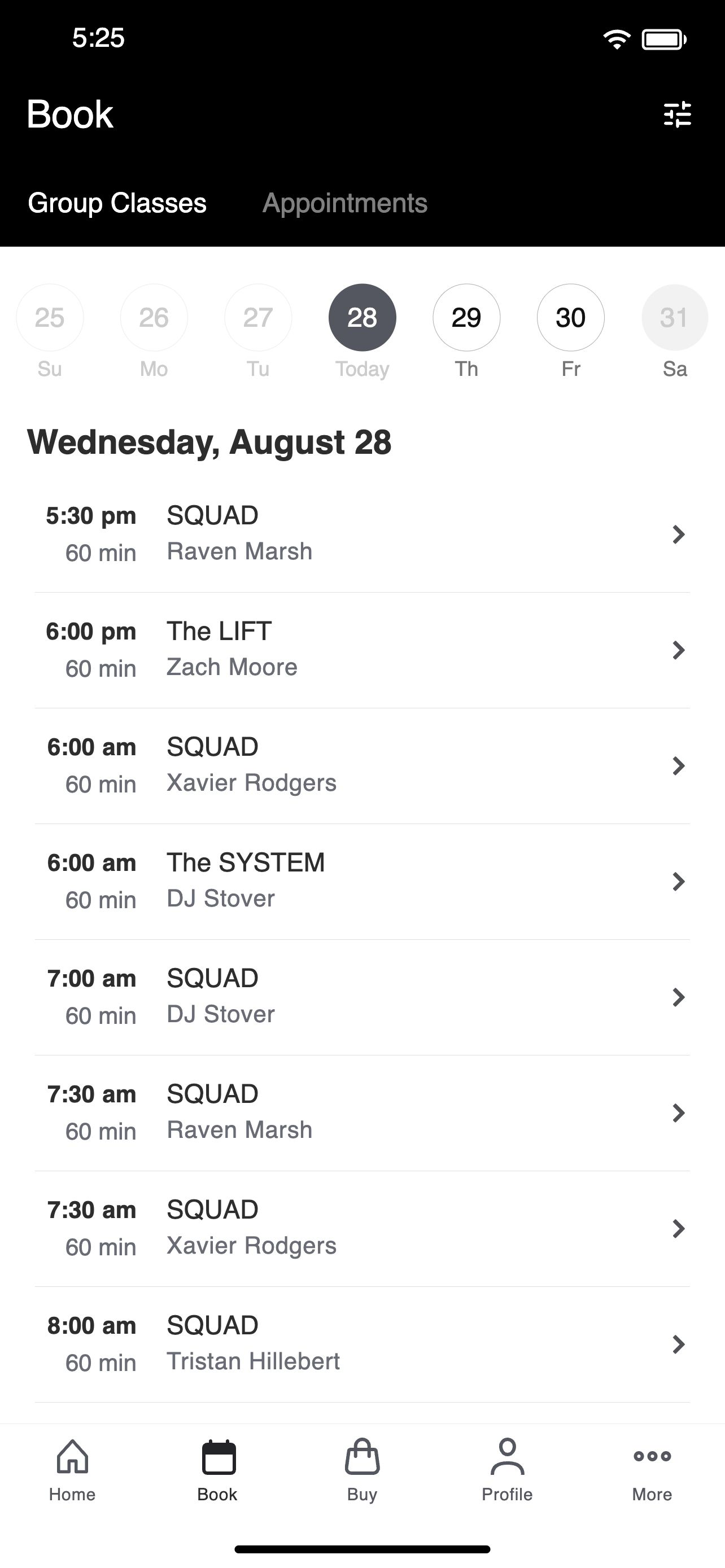Tap the More three-dots icon
The width and height of the screenshot is (725, 1568).
[652, 1457]
